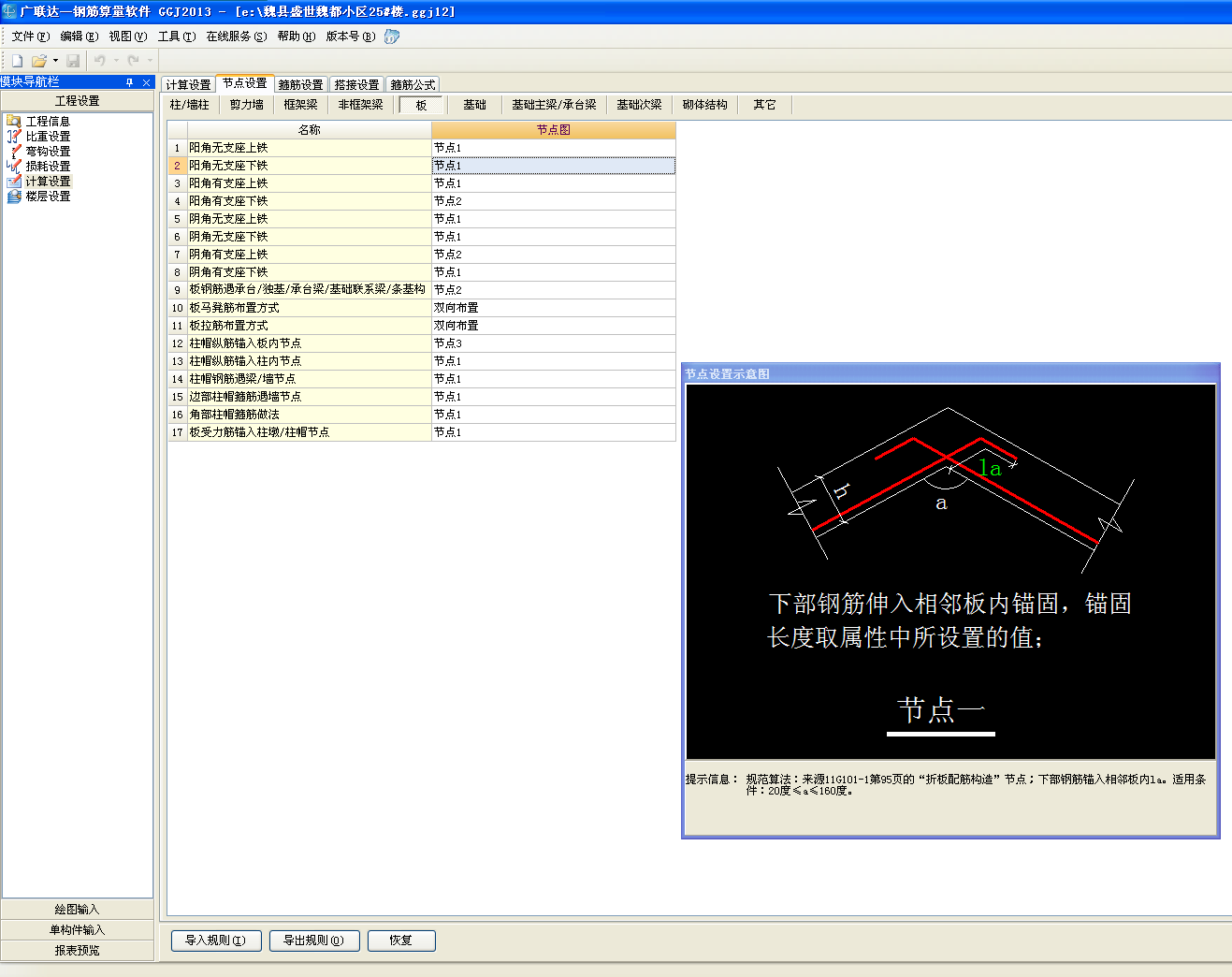Select the 剪力墙 component type
This screenshot has width=1232, height=977.
coord(247,105)
